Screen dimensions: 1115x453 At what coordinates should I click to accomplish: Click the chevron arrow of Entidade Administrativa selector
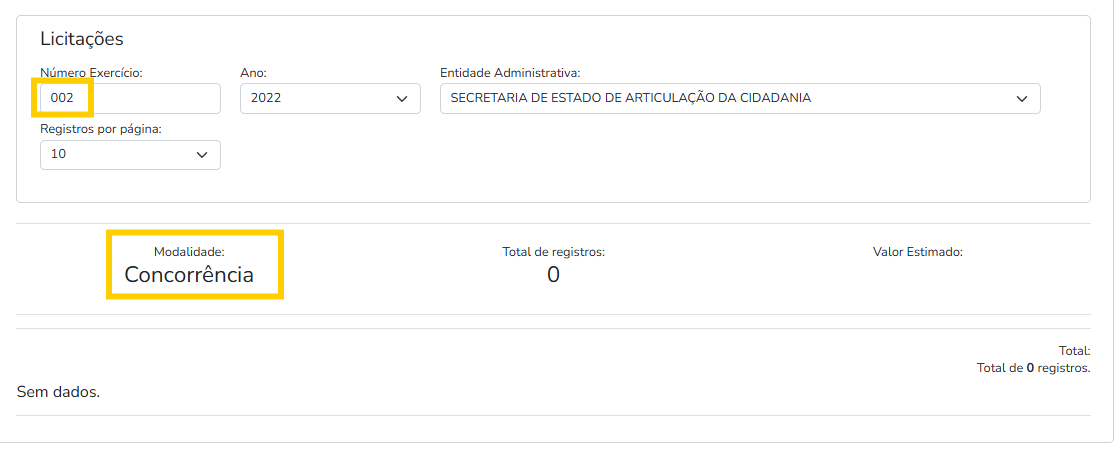coord(1022,99)
